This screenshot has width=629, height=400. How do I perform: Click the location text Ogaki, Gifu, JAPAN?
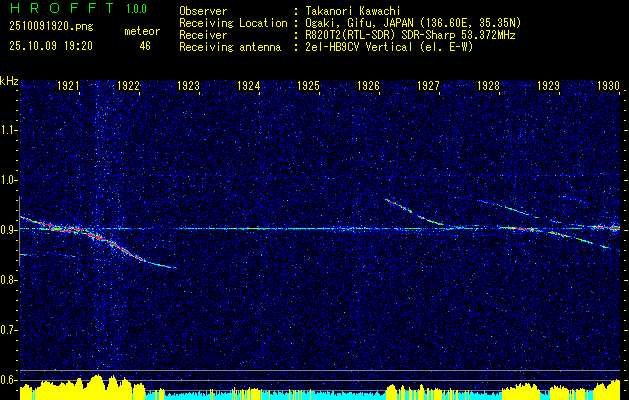[x=359, y=23]
